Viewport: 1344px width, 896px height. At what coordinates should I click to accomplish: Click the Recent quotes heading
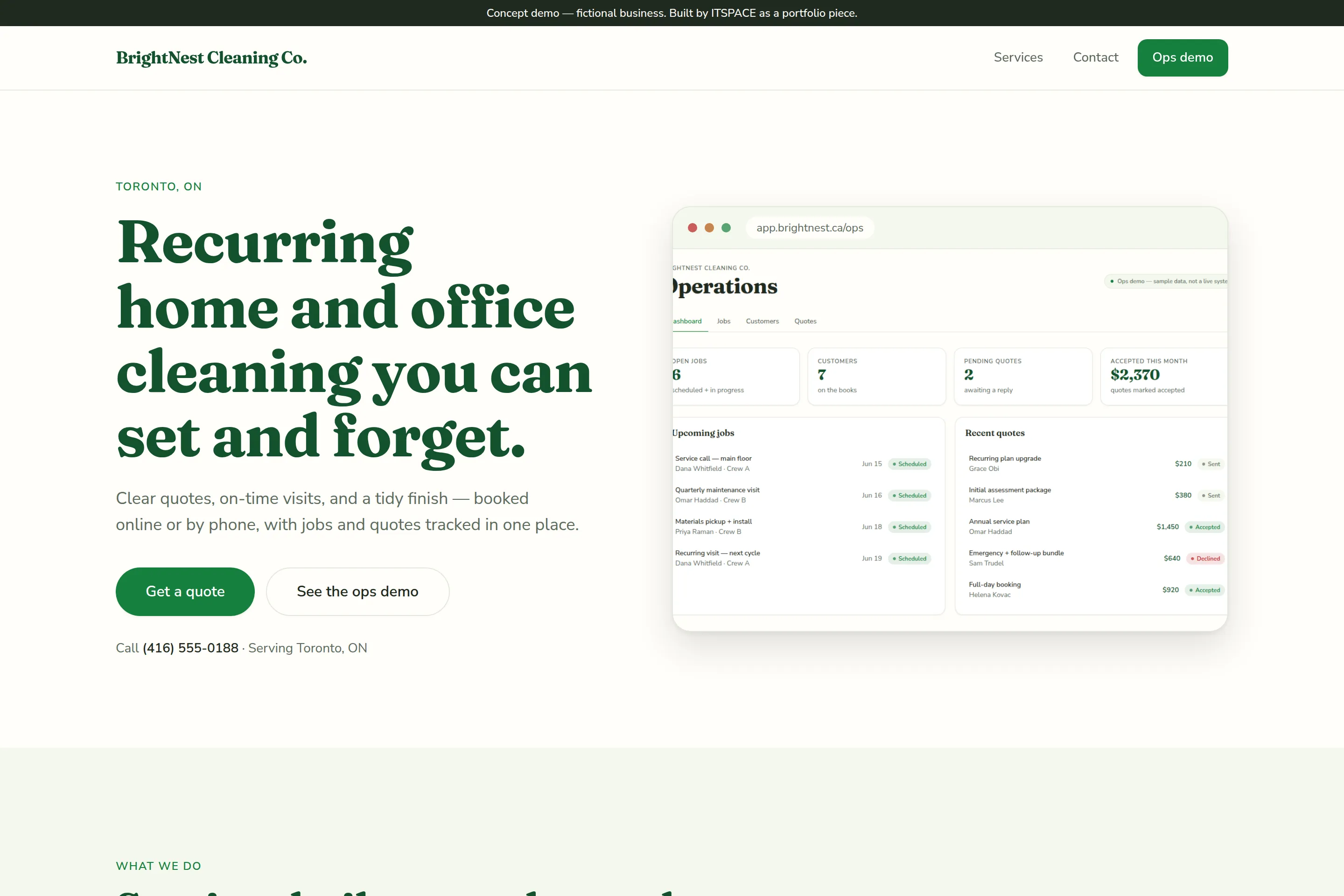pos(995,433)
